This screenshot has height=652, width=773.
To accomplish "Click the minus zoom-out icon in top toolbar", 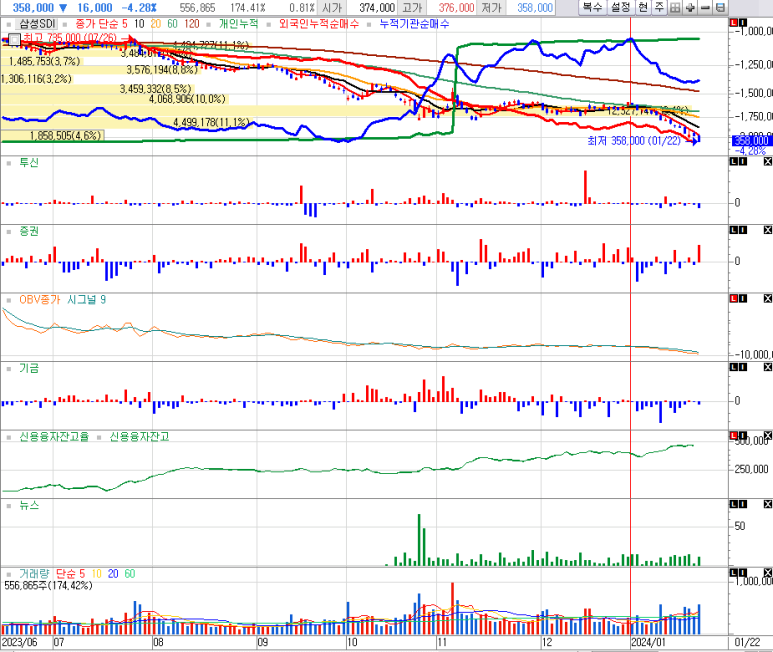I will [705, 7].
